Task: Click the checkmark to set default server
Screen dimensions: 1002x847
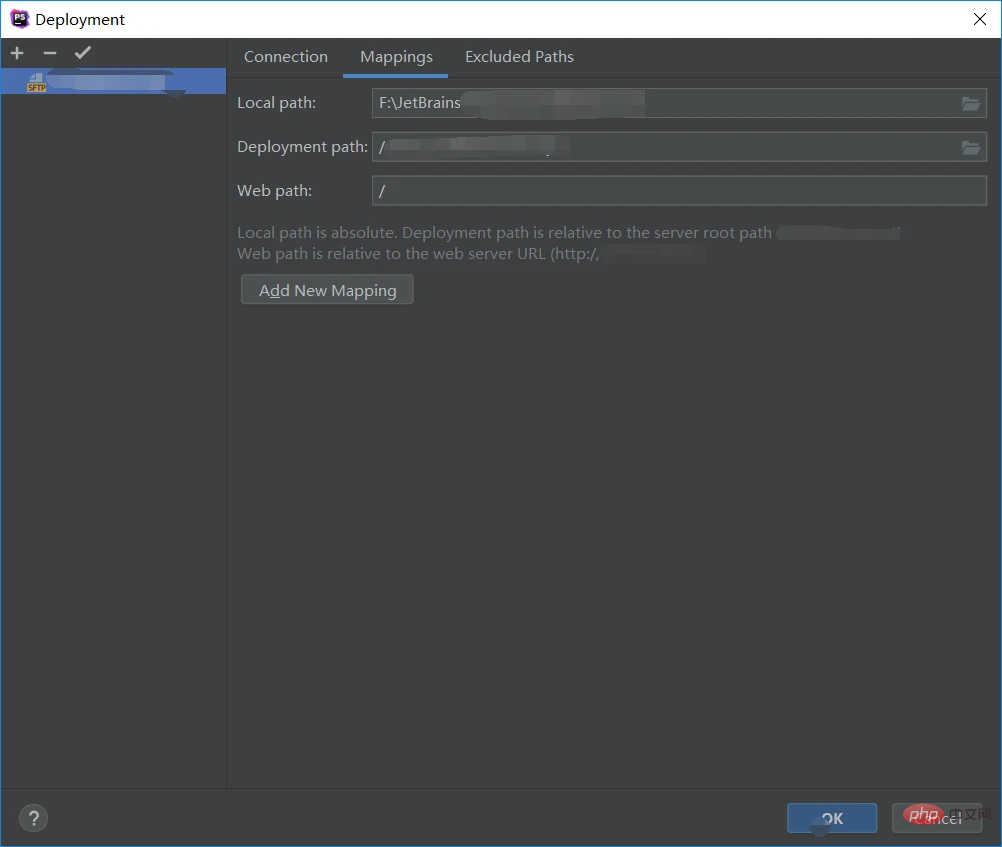Action: click(83, 53)
